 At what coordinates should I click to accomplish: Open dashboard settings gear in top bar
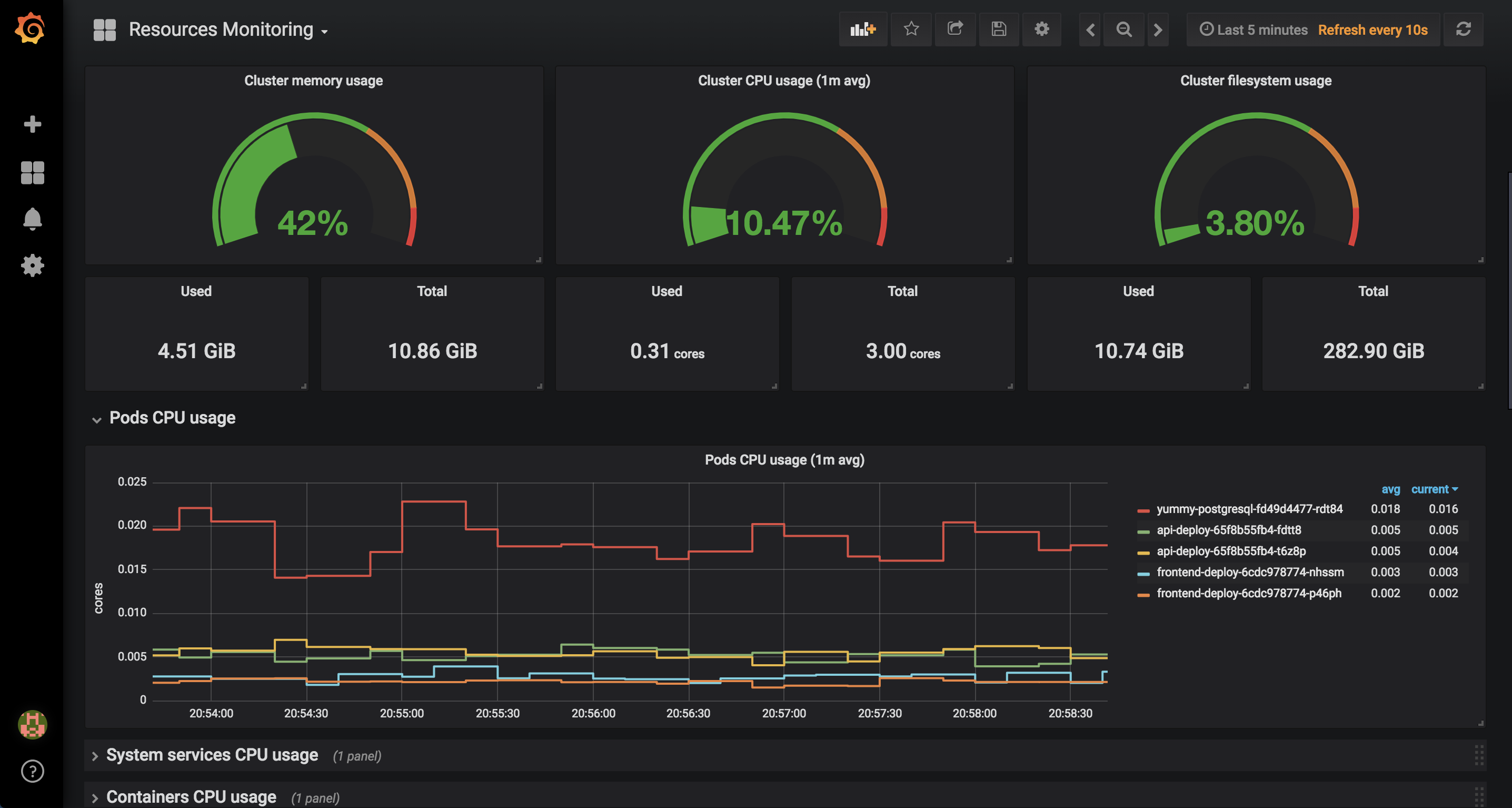1041,29
